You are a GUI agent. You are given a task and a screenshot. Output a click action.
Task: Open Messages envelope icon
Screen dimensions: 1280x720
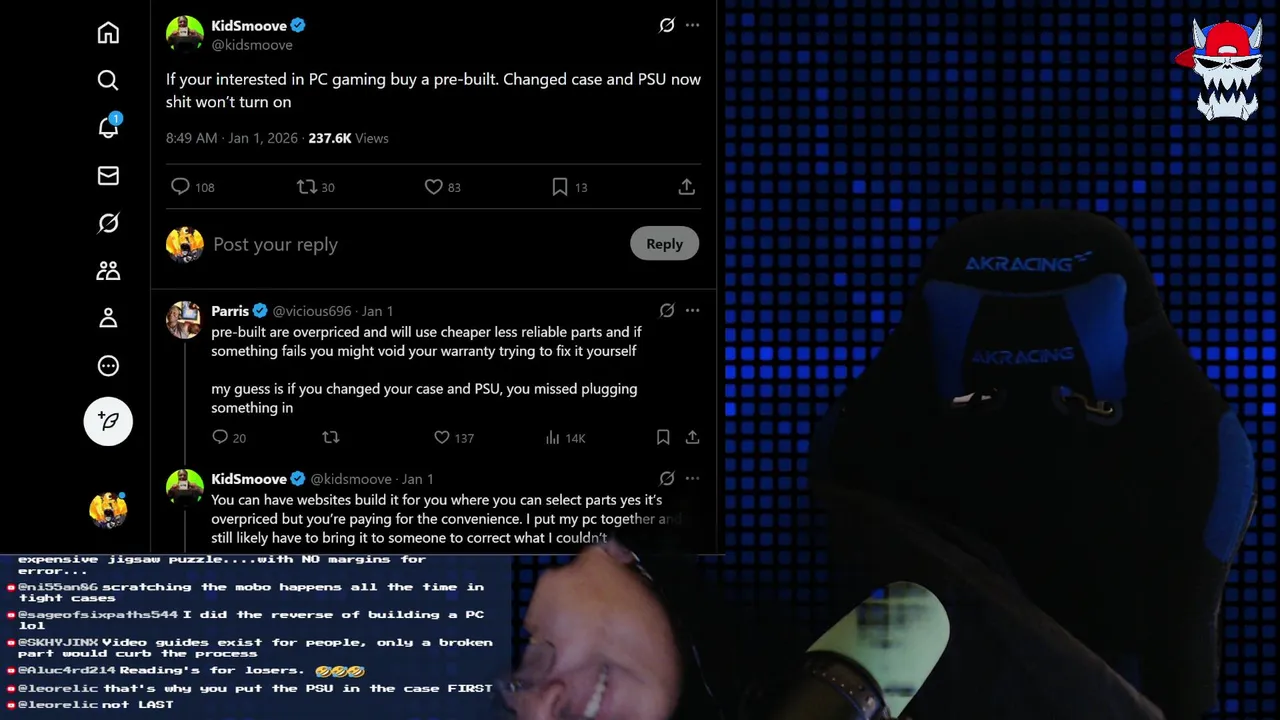point(108,176)
